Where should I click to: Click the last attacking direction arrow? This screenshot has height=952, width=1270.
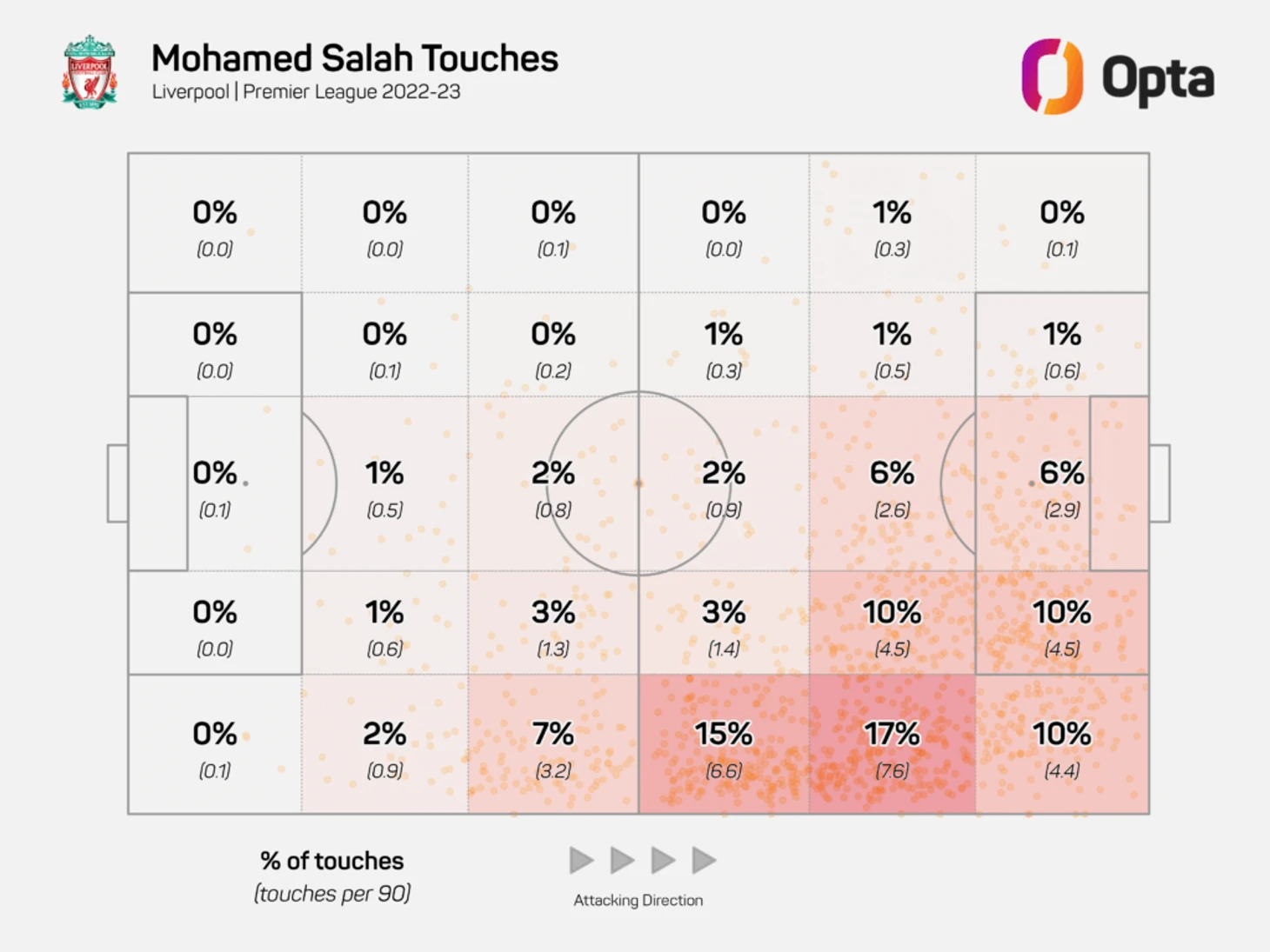705,861
